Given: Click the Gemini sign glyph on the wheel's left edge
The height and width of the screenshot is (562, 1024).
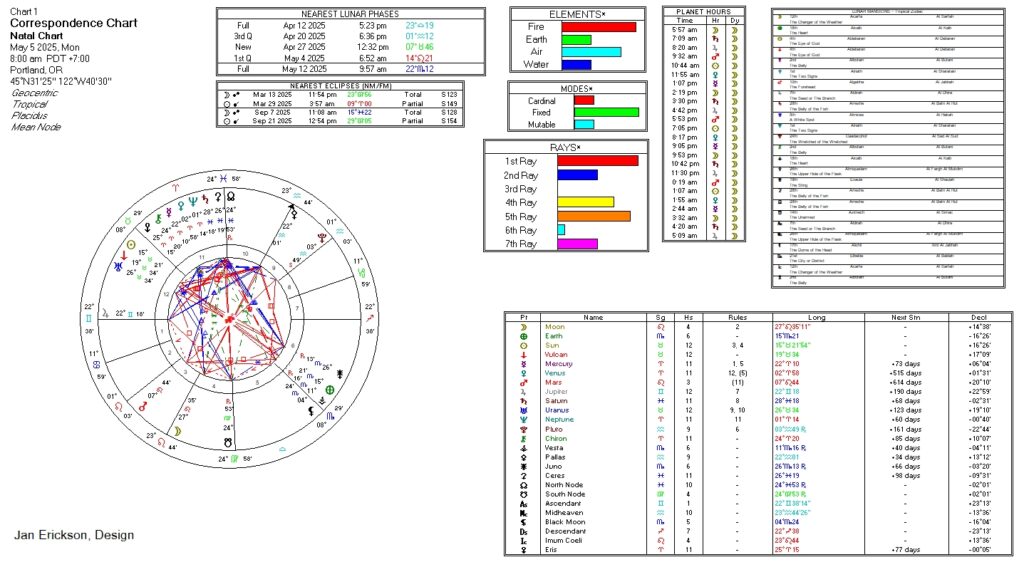Looking at the screenshot, I should click(89, 319).
